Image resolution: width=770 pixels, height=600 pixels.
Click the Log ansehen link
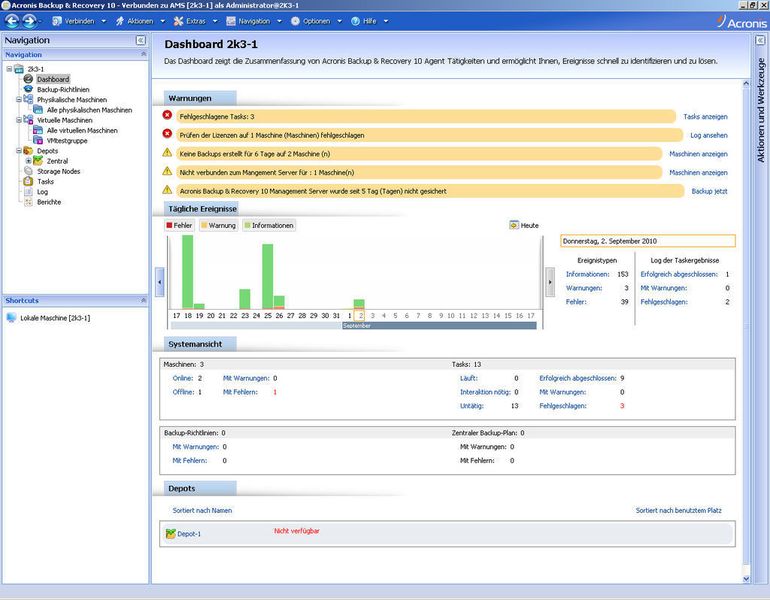pyautogui.click(x=709, y=136)
